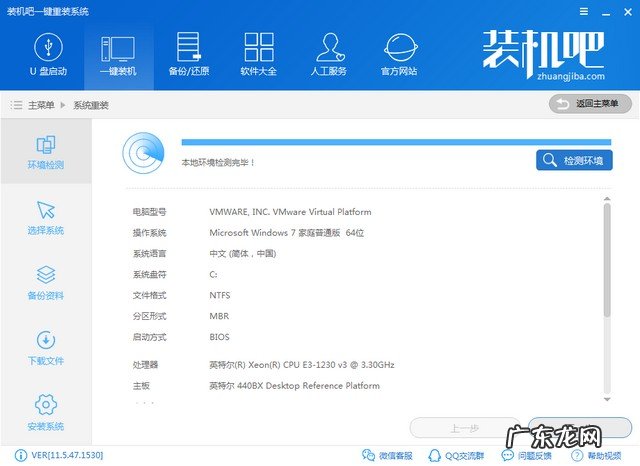Select the 下载文件 step in sidebar

[46, 348]
